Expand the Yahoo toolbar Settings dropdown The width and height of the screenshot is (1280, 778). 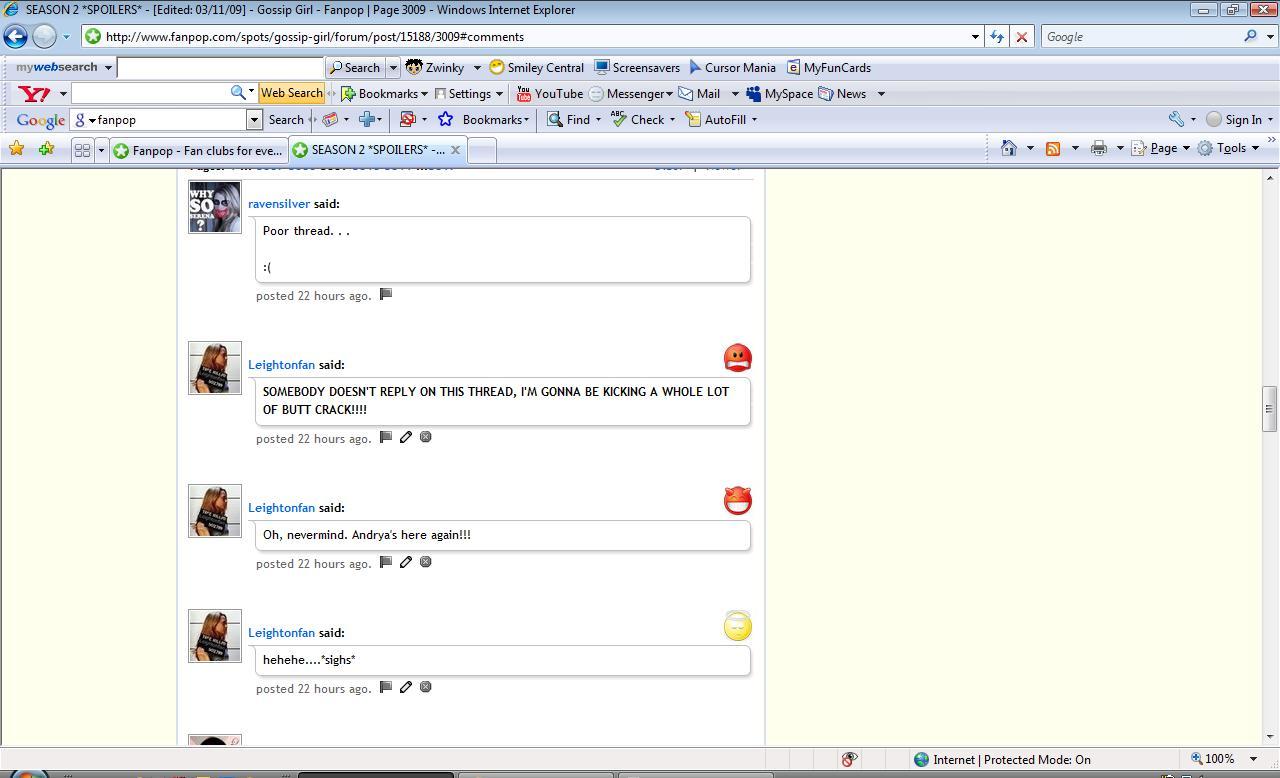pos(469,94)
